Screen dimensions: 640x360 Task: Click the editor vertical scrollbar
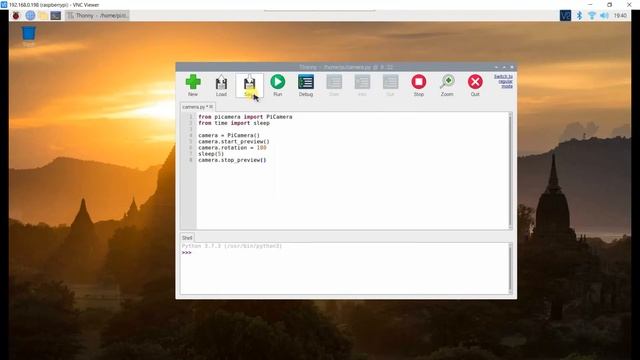pyautogui.click(x=510, y=171)
